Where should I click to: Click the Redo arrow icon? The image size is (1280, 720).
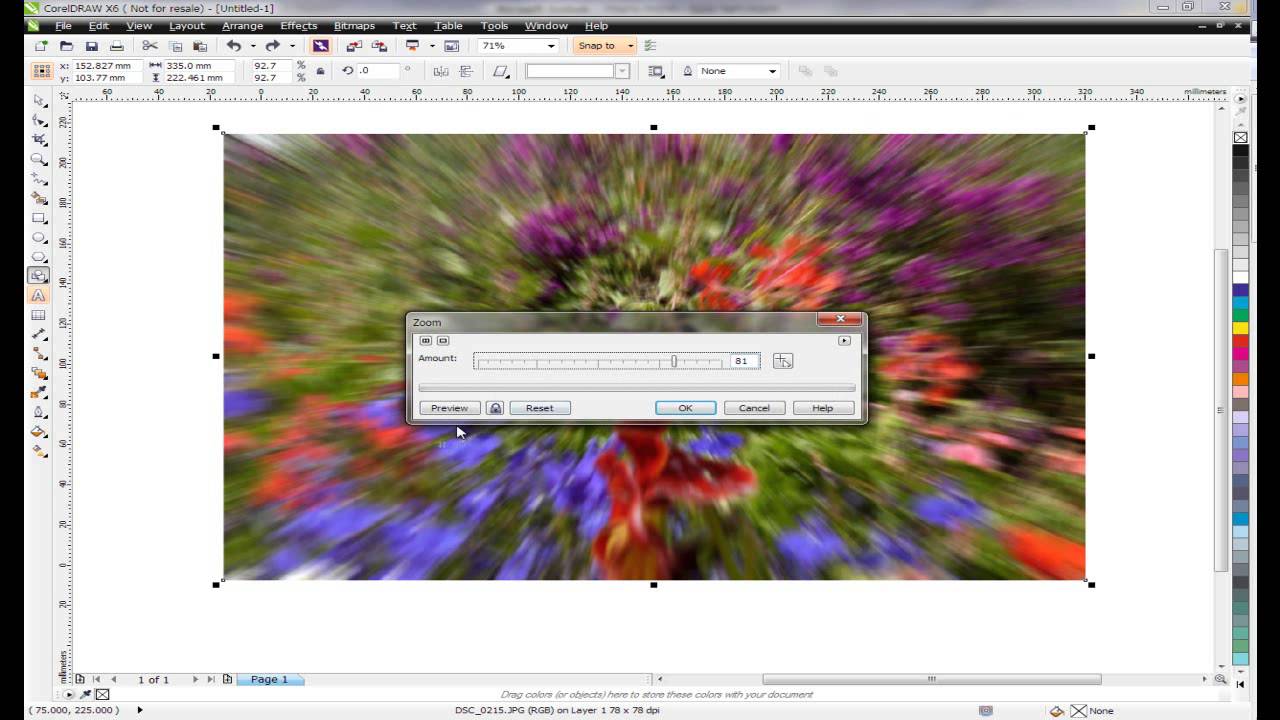(273, 46)
